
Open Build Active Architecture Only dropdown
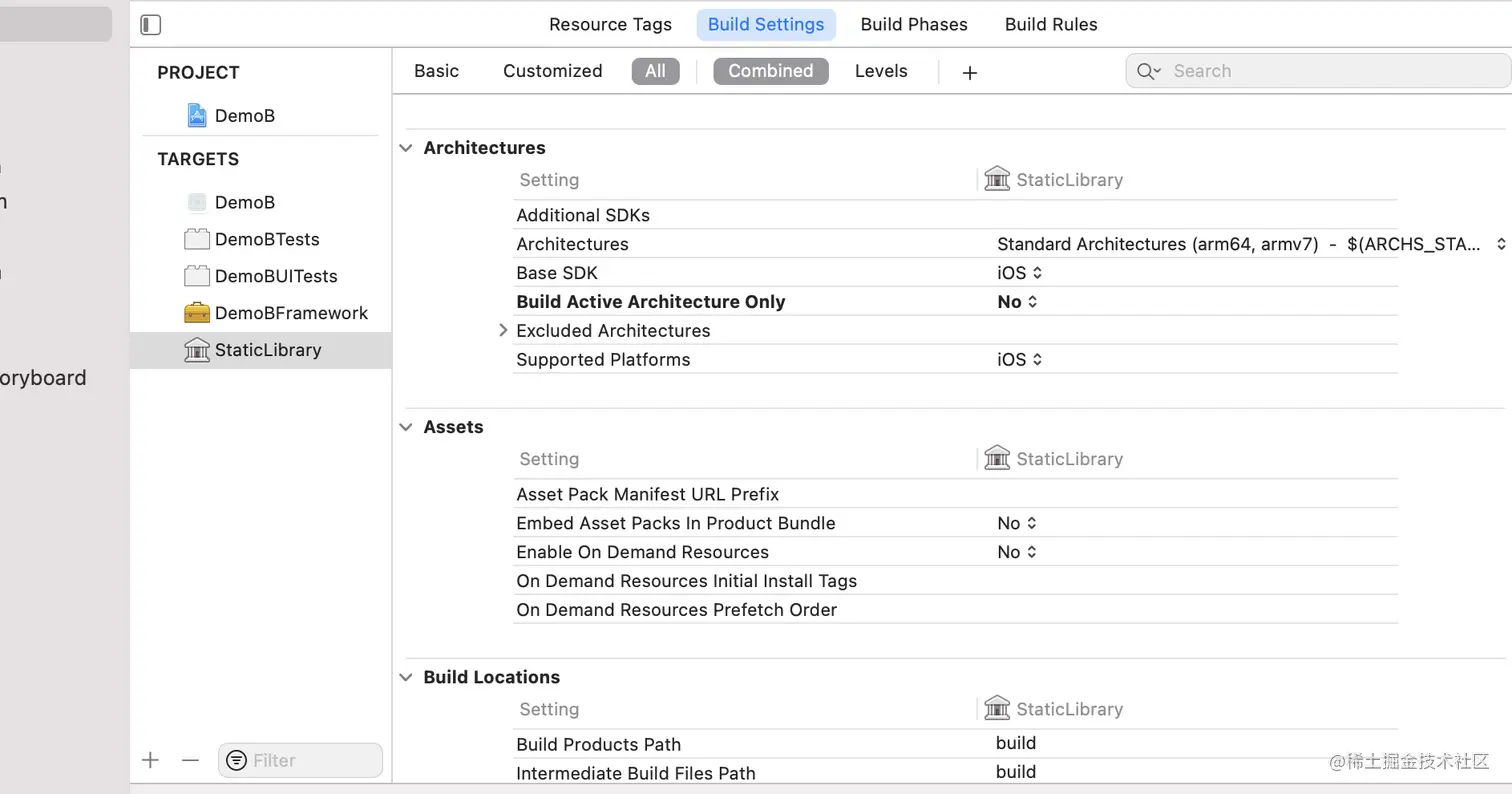click(x=1018, y=302)
